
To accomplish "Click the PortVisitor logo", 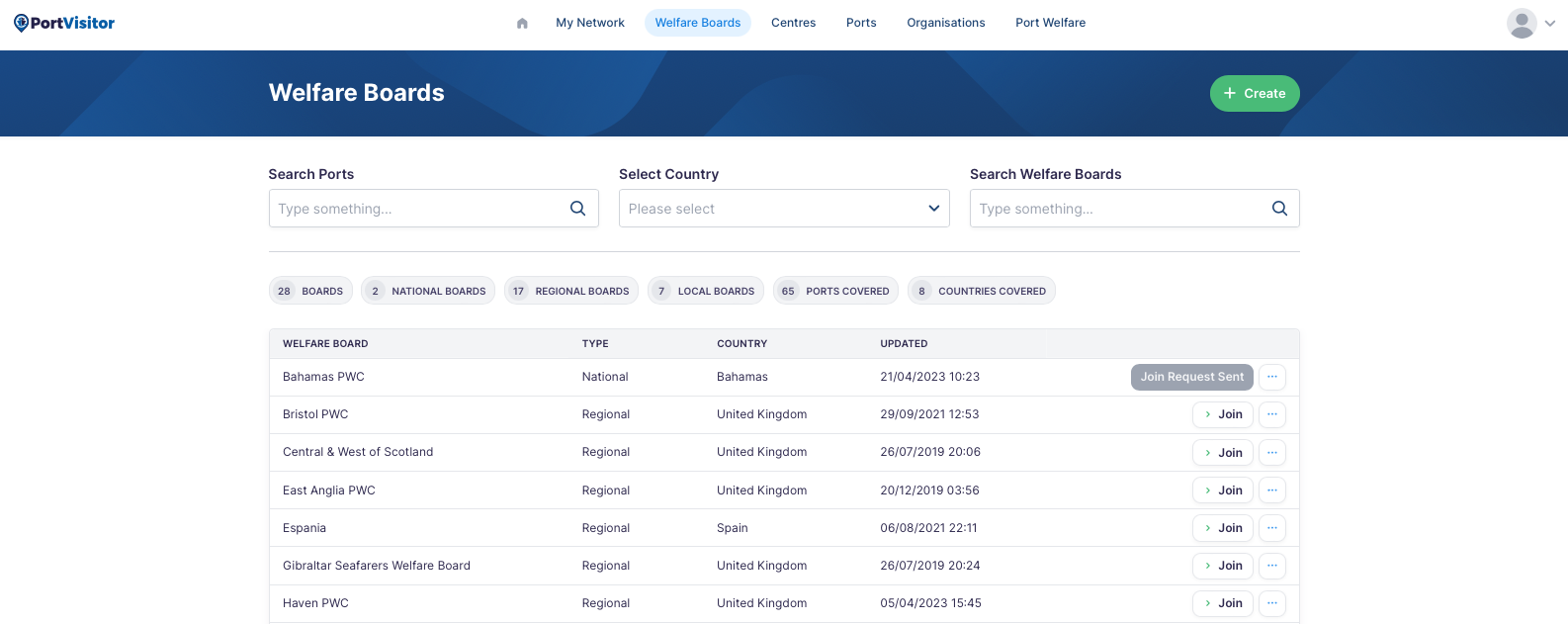I will click(64, 23).
